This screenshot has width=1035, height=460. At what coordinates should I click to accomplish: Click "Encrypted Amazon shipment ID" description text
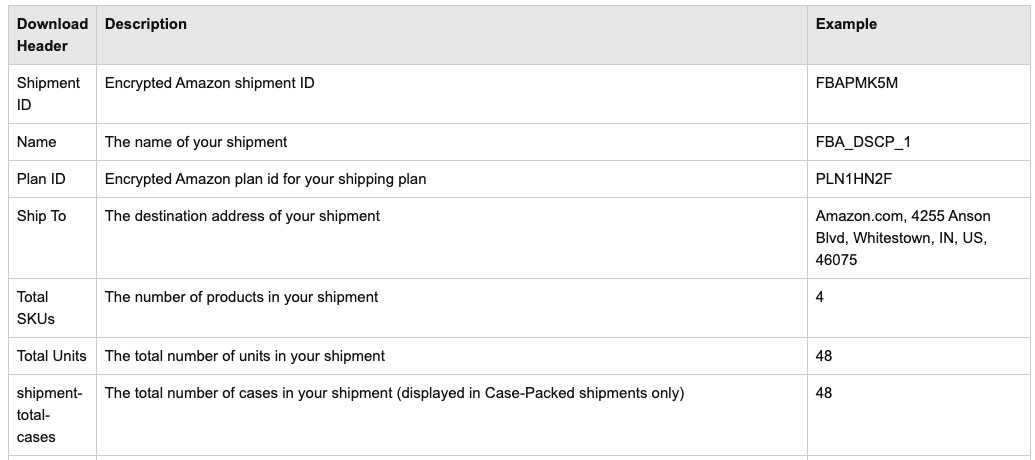click(210, 83)
